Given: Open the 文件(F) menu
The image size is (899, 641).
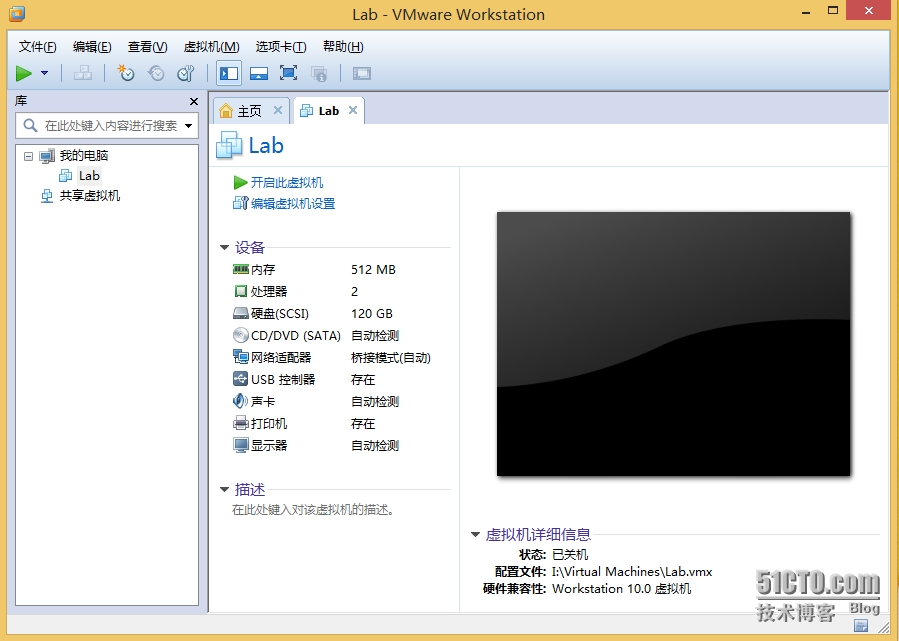Looking at the screenshot, I should (x=38, y=46).
